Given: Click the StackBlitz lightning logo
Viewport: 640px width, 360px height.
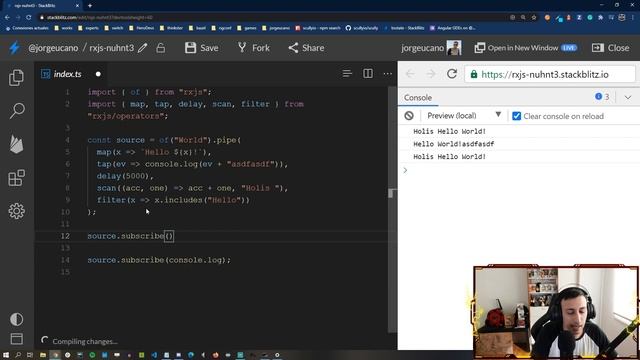Looking at the screenshot, I should [15, 48].
